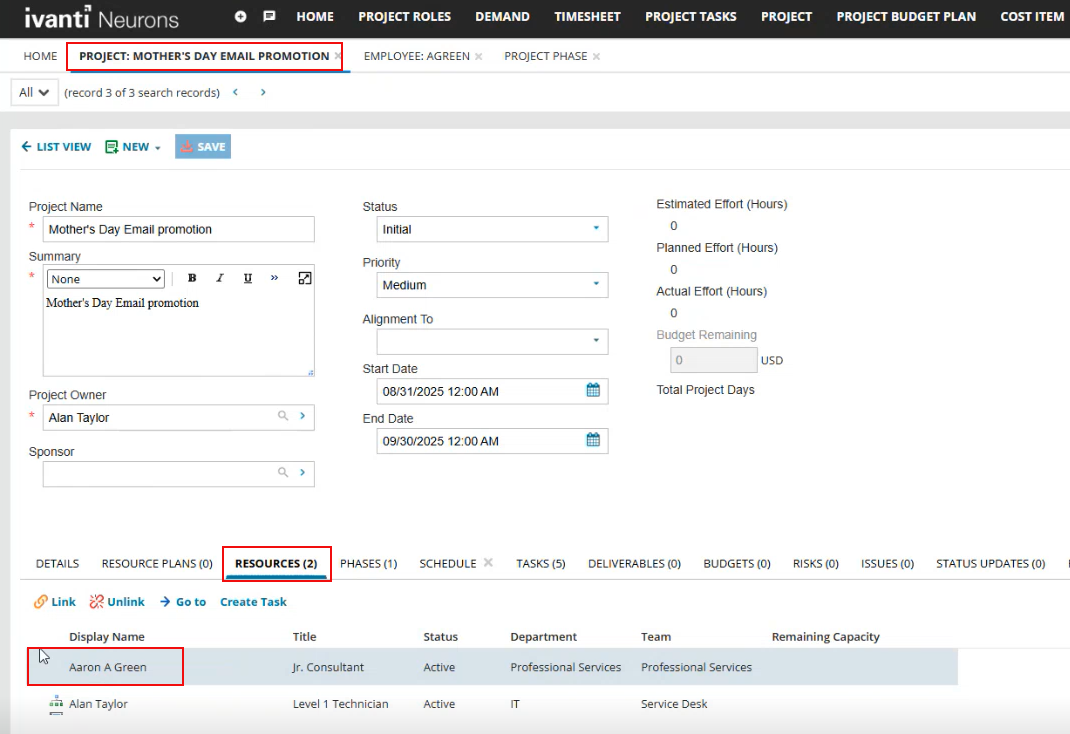Click the plus icon in the top bar
This screenshot has height=734, width=1070.
coord(240,16)
